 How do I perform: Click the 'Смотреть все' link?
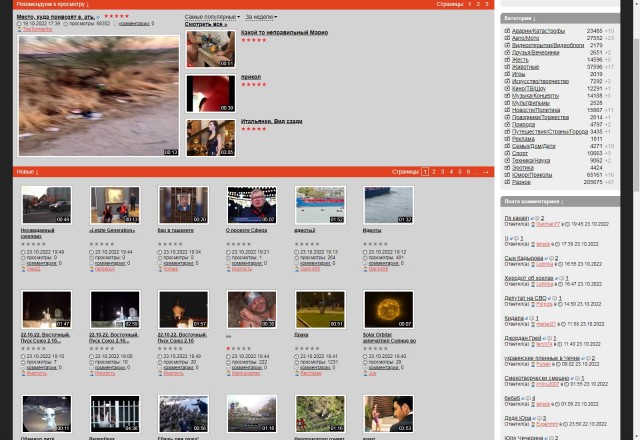click(204, 24)
